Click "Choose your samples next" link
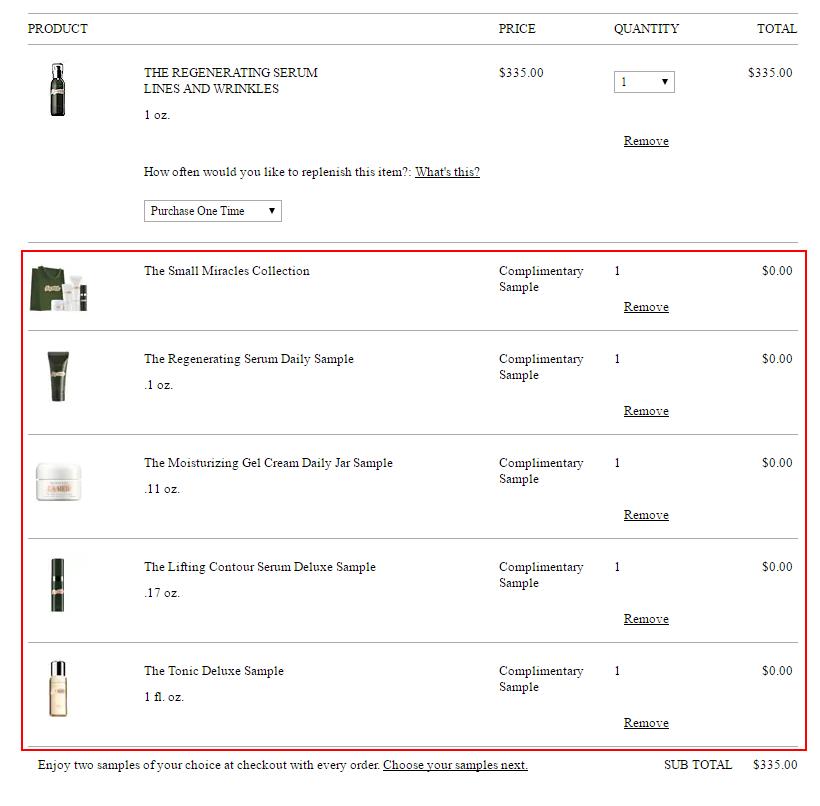Screen dimensions: 820x806 click(x=455, y=765)
